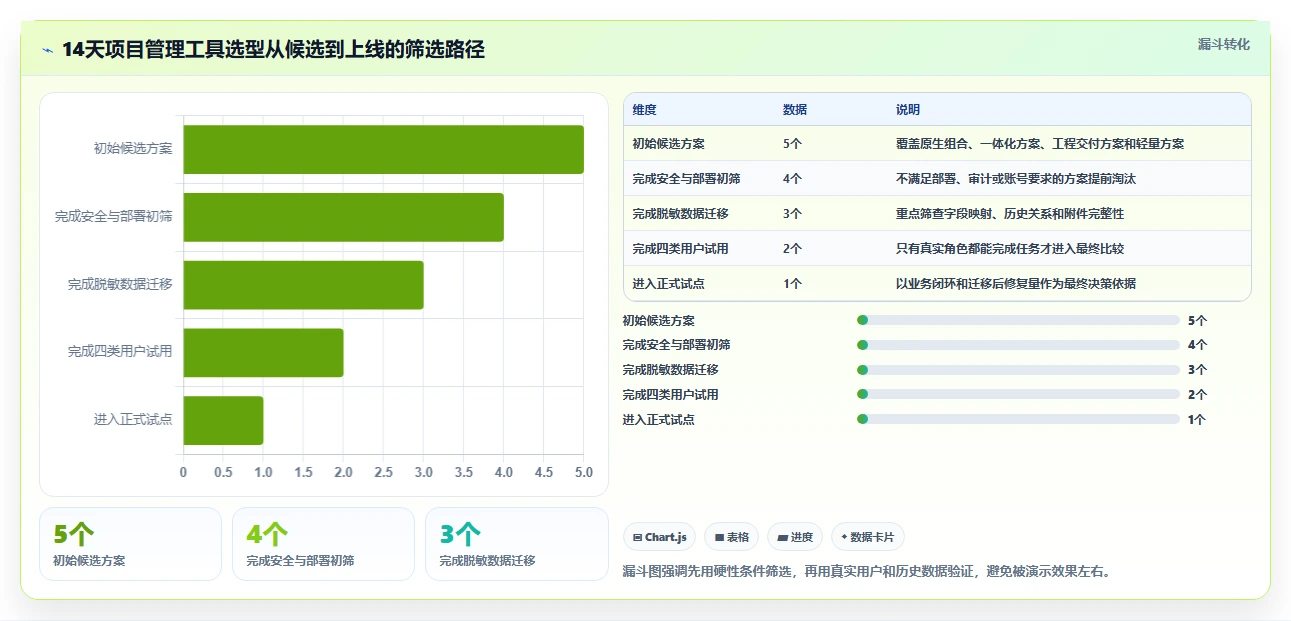Click the 初始候选方案 chart bar
The height and width of the screenshot is (621, 1291).
pos(383,149)
